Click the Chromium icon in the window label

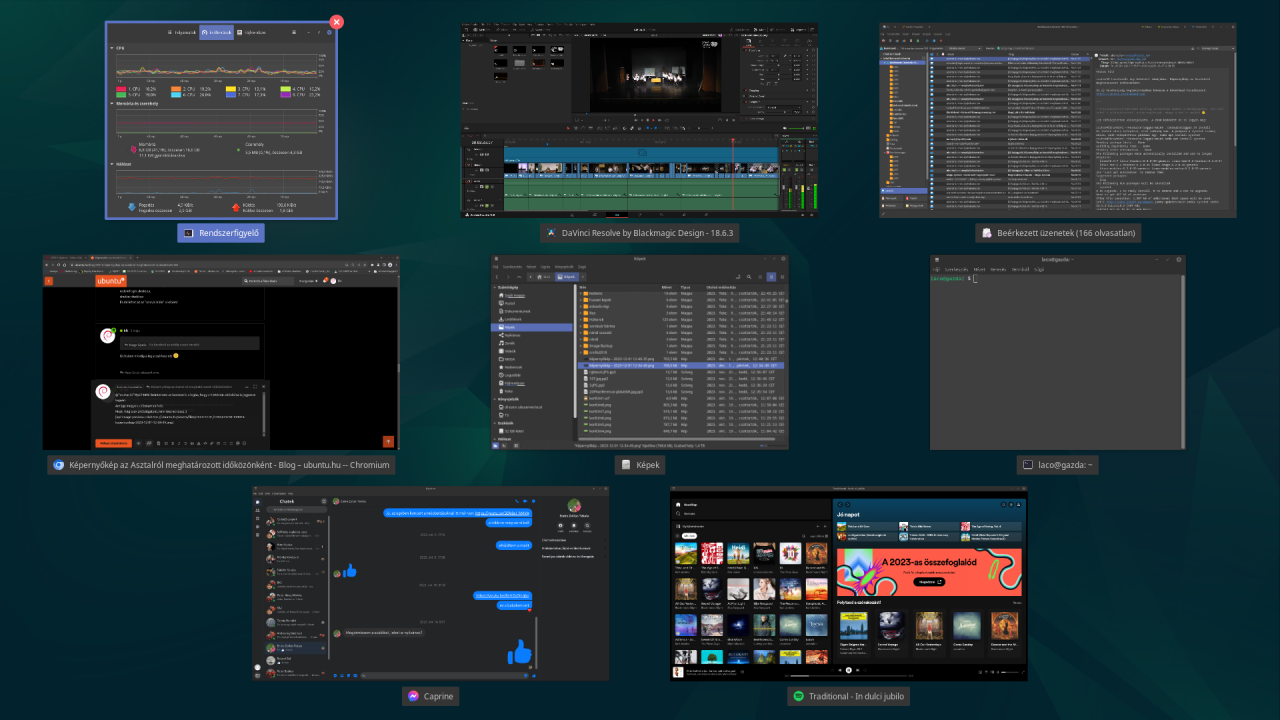point(59,465)
